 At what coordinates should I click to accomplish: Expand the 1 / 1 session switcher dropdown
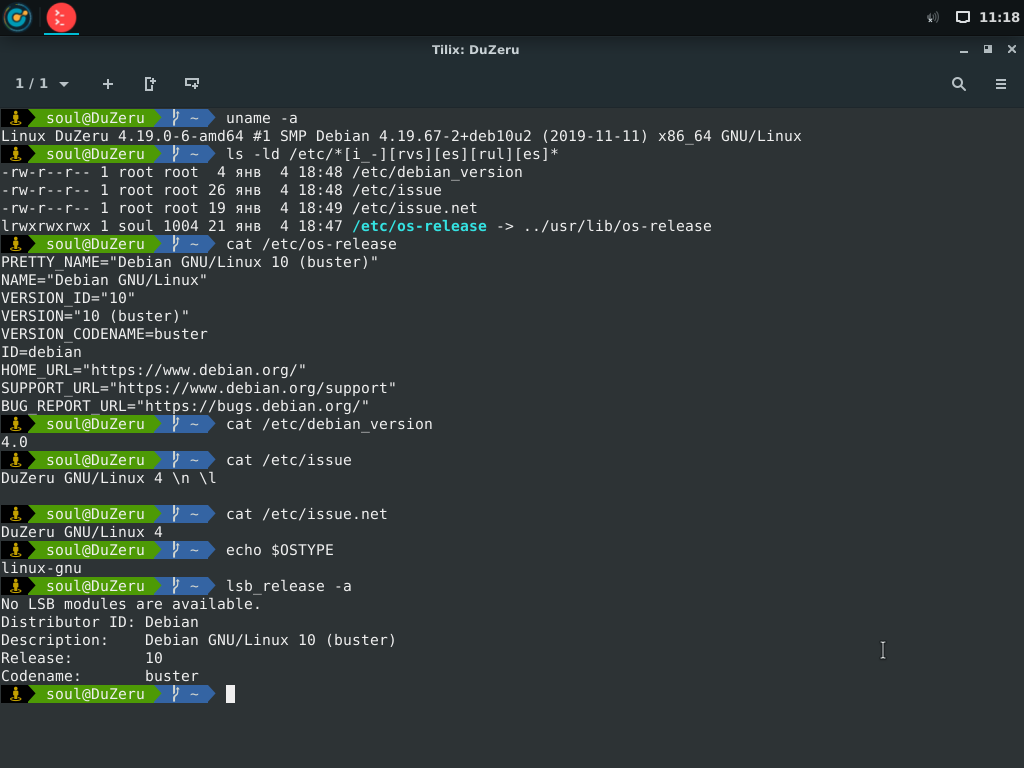42,84
